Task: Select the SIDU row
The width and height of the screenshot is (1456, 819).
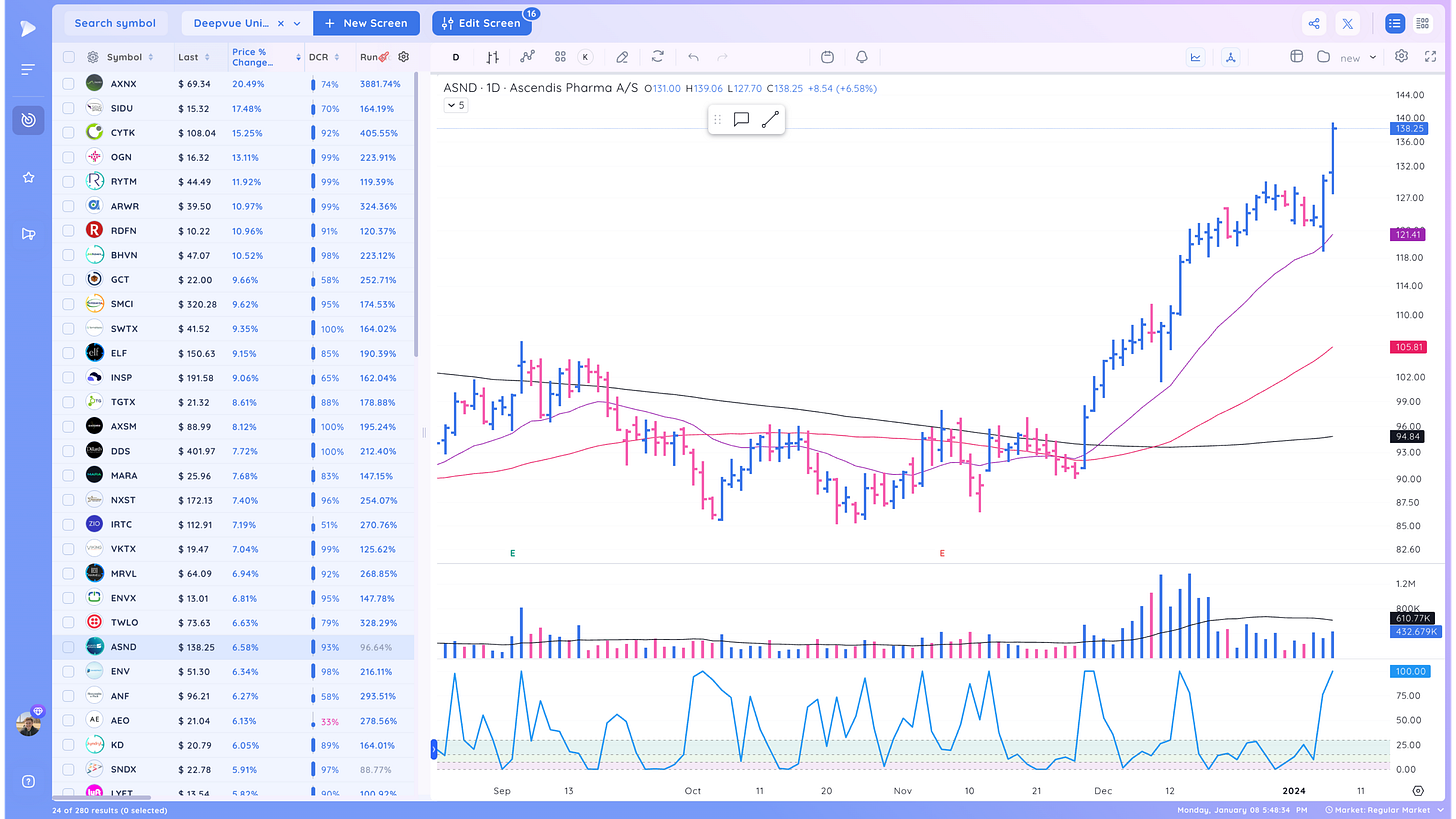Action: coord(234,108)
